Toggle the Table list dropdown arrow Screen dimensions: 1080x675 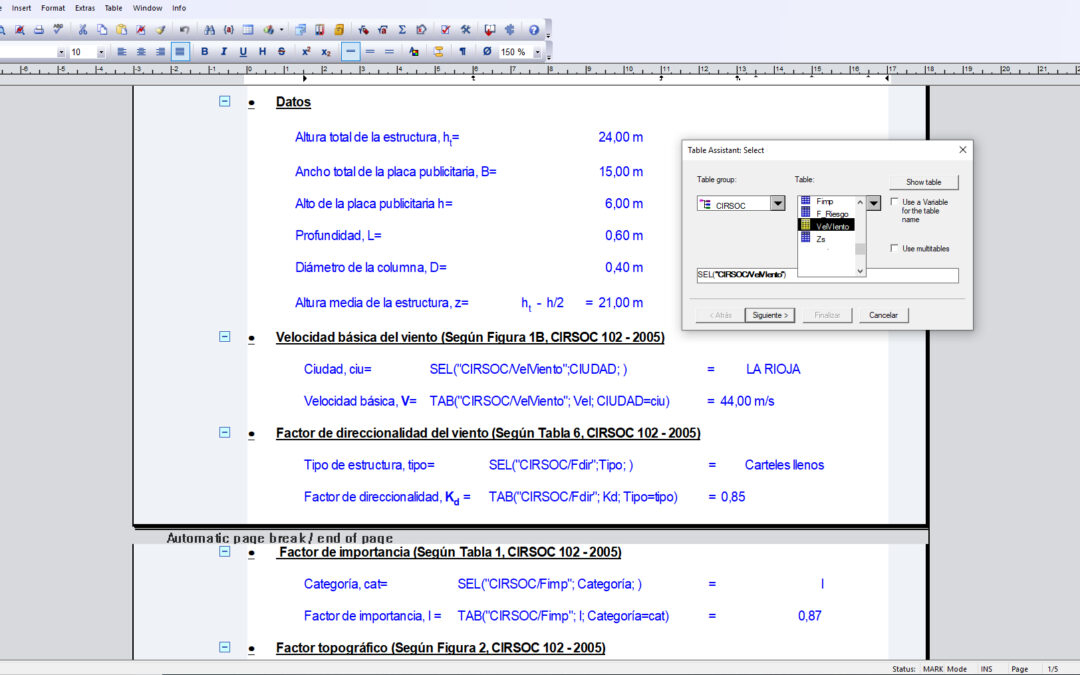(x=873, y=203)
